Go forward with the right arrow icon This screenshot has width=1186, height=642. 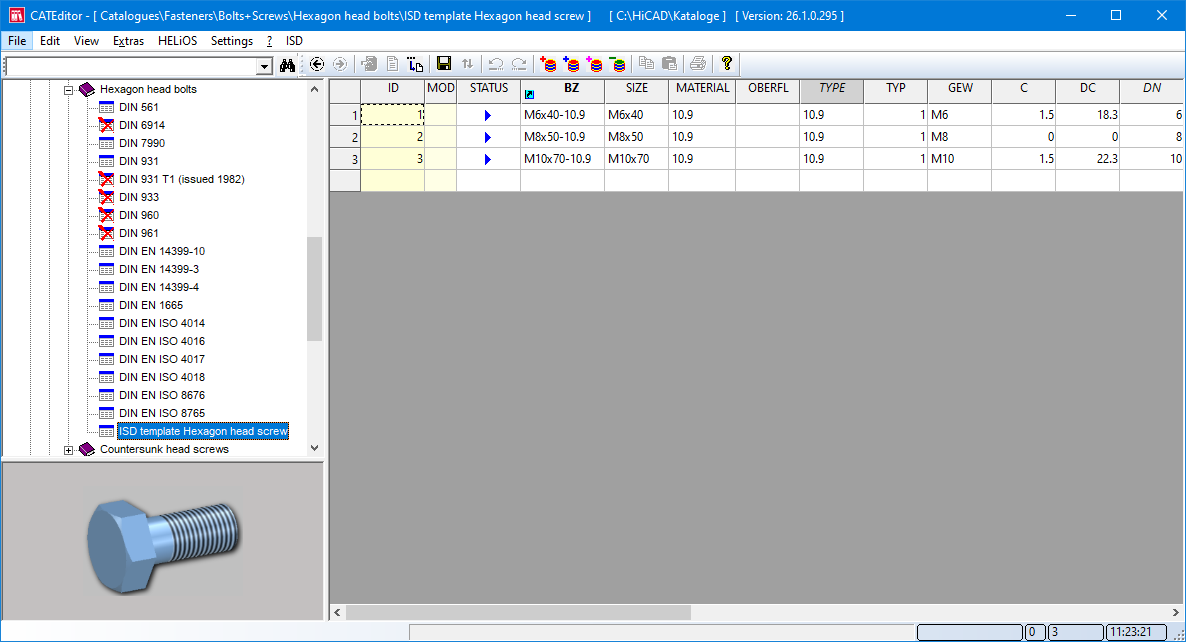pyautogui.click(x=340, y=64)
